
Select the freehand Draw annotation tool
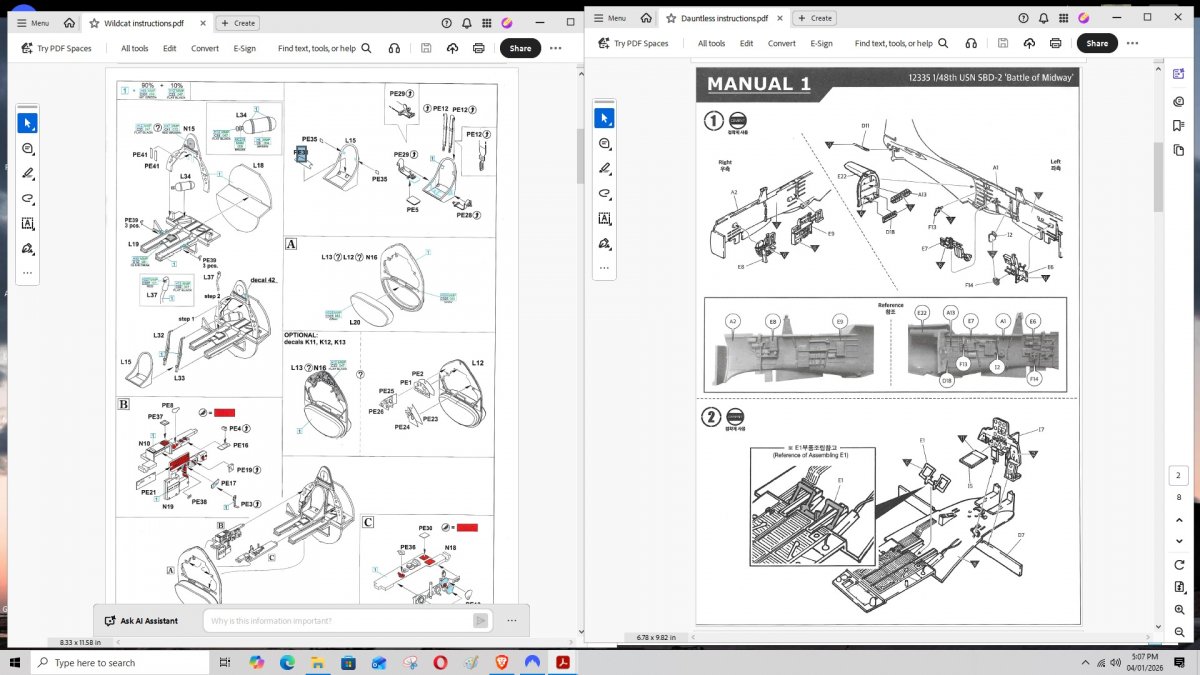click(28, 173)
